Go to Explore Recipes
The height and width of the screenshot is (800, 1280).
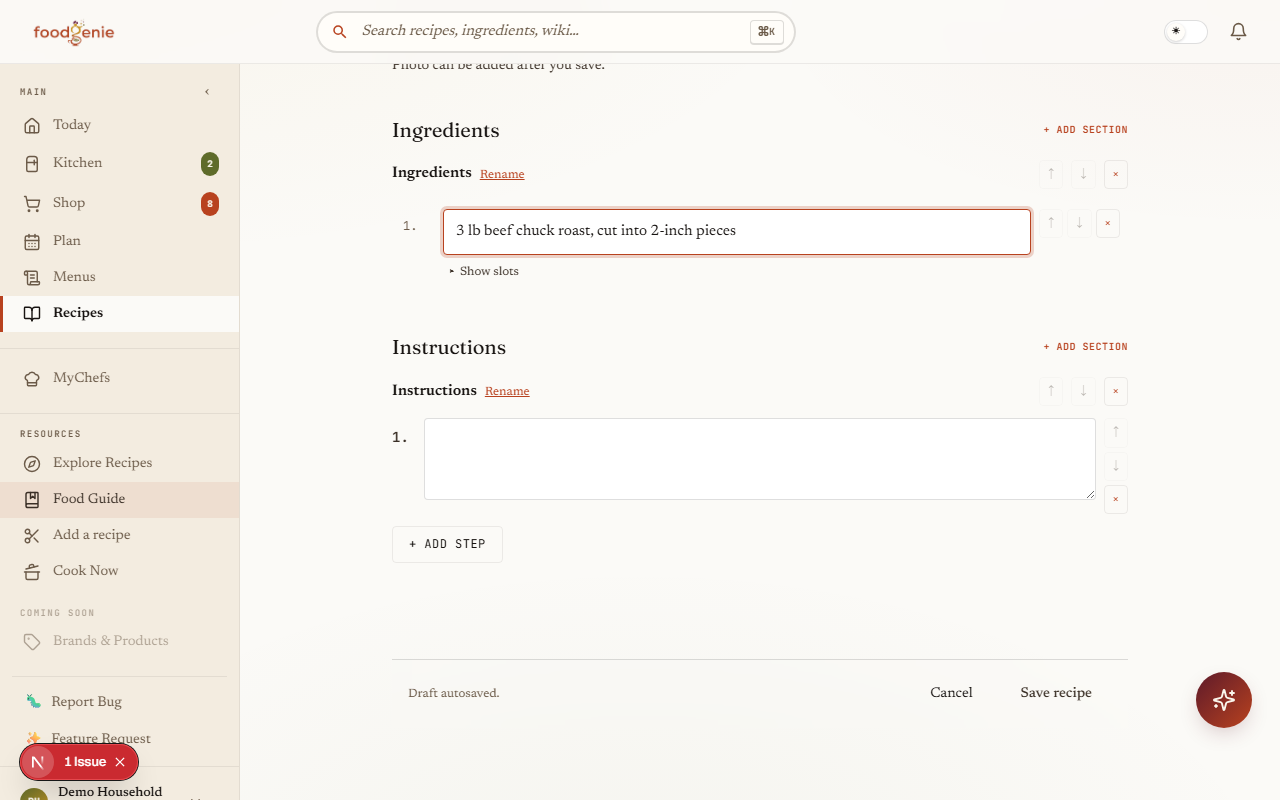click(x=120, y=463)
